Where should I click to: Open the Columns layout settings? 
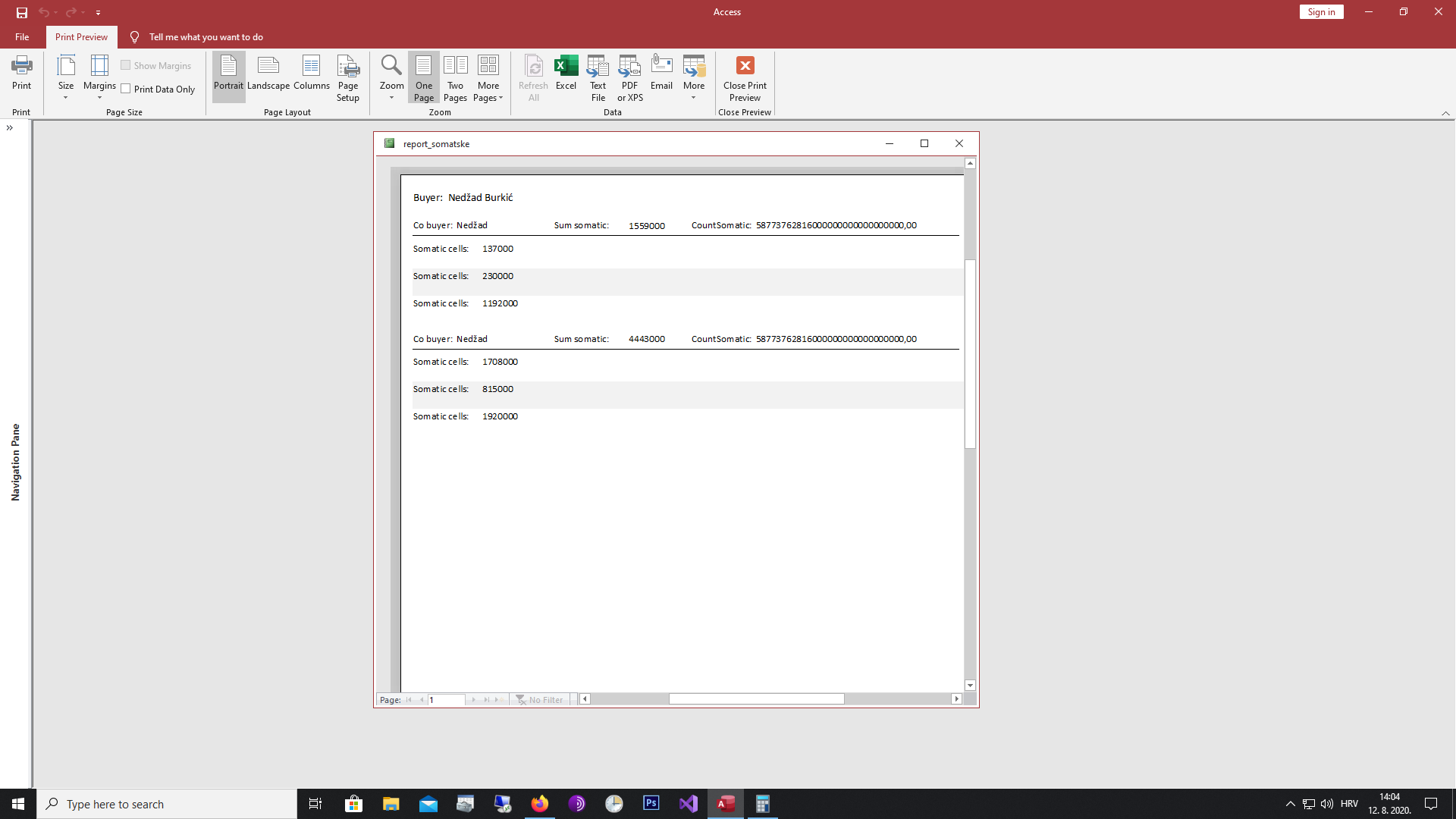[x=312, y=73]
